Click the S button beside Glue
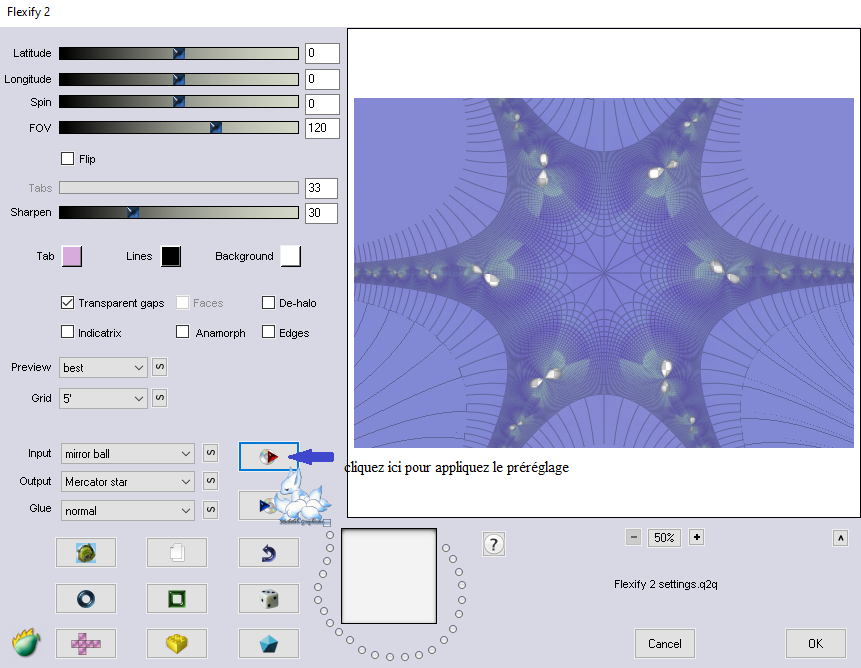Image resolution: width=861 pixels, height=668 pixels. [210, 510]
